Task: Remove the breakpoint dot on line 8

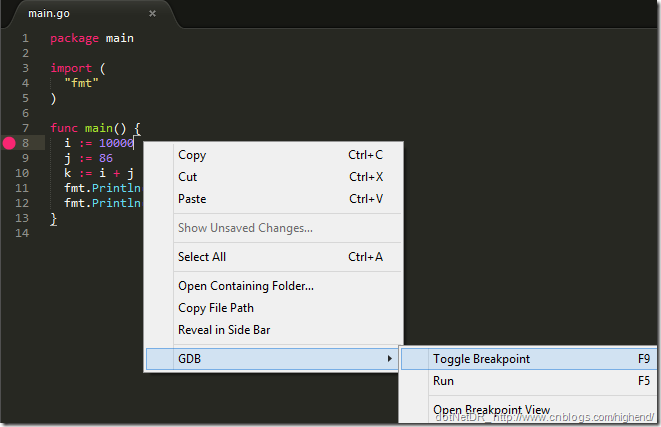Action: [x=9, y=143]
